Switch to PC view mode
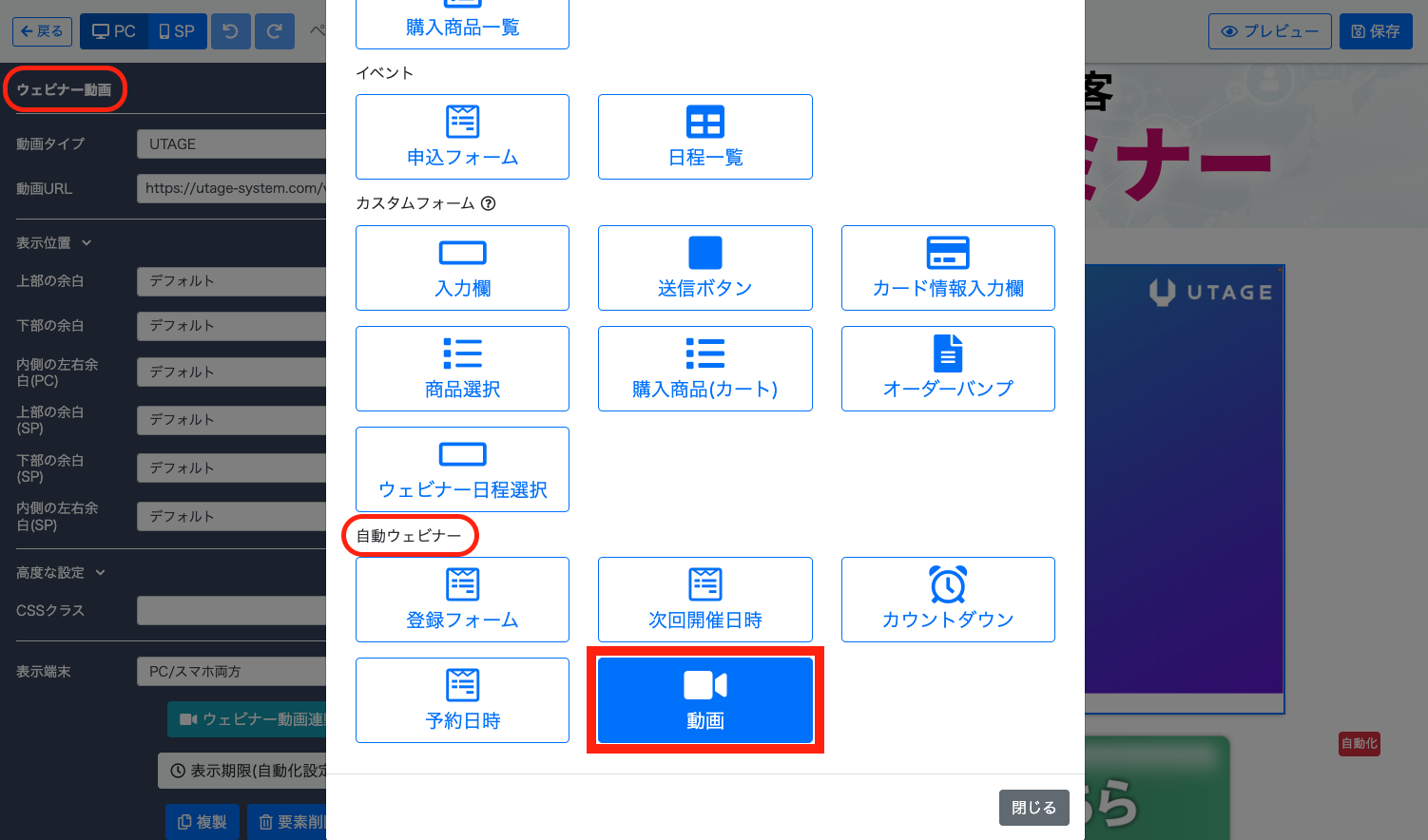1428x840 pixels. pos(113,31)
